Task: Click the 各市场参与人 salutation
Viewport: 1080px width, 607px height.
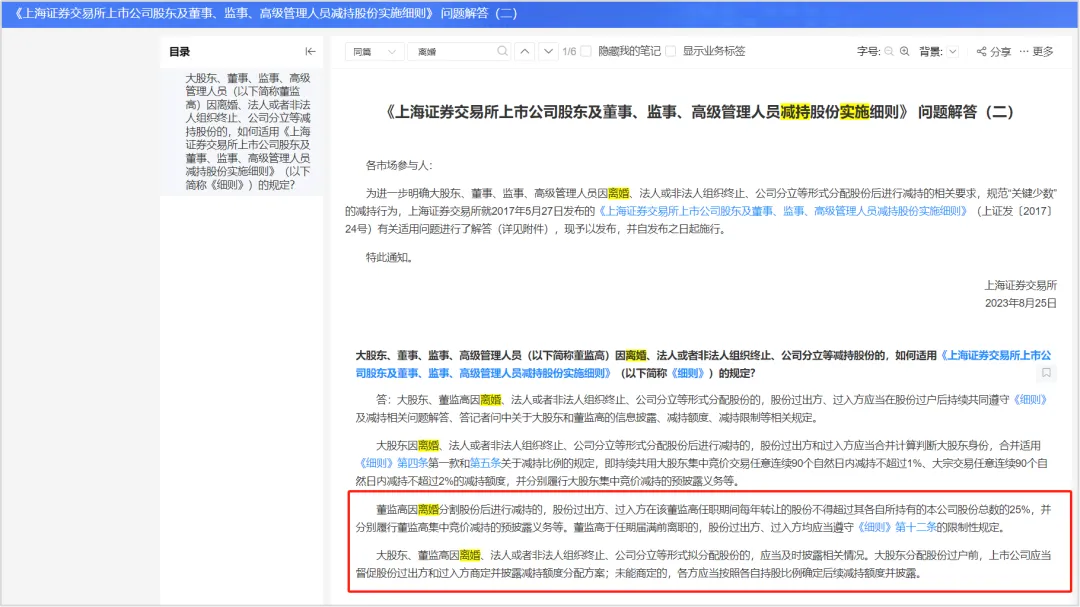Action: (399, 165)
